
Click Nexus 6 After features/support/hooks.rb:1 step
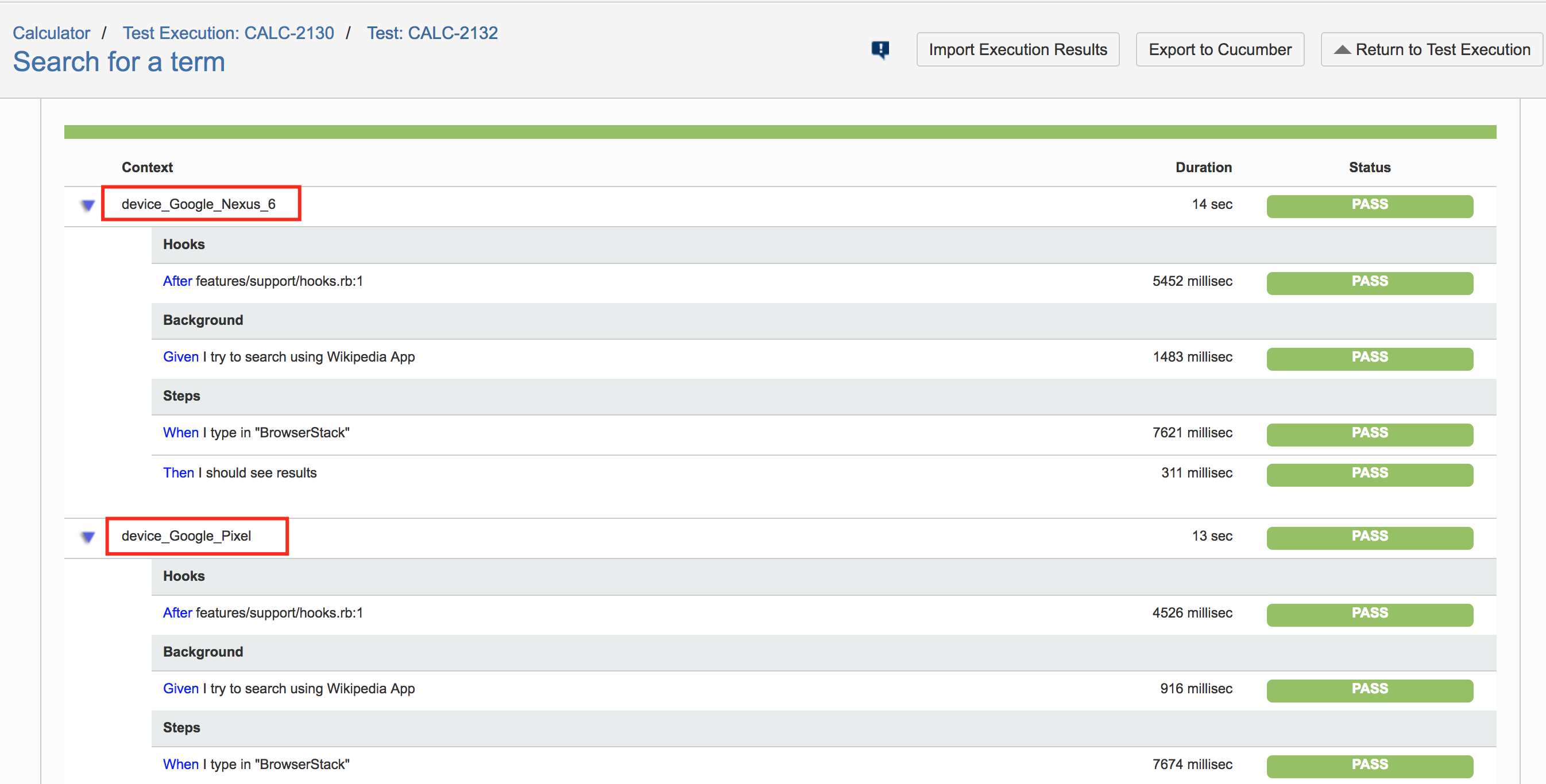(x=263, y=281)
